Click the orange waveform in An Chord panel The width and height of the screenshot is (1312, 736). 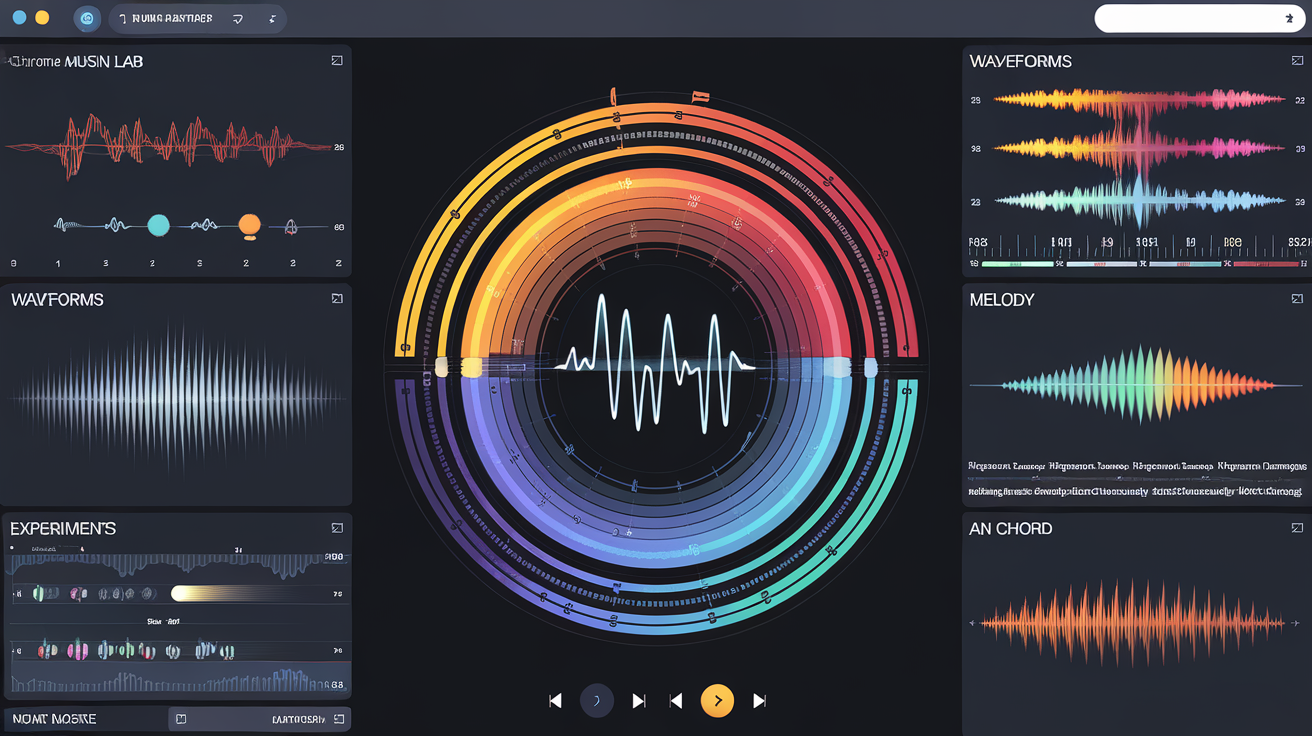click(x=1133, y=623)
